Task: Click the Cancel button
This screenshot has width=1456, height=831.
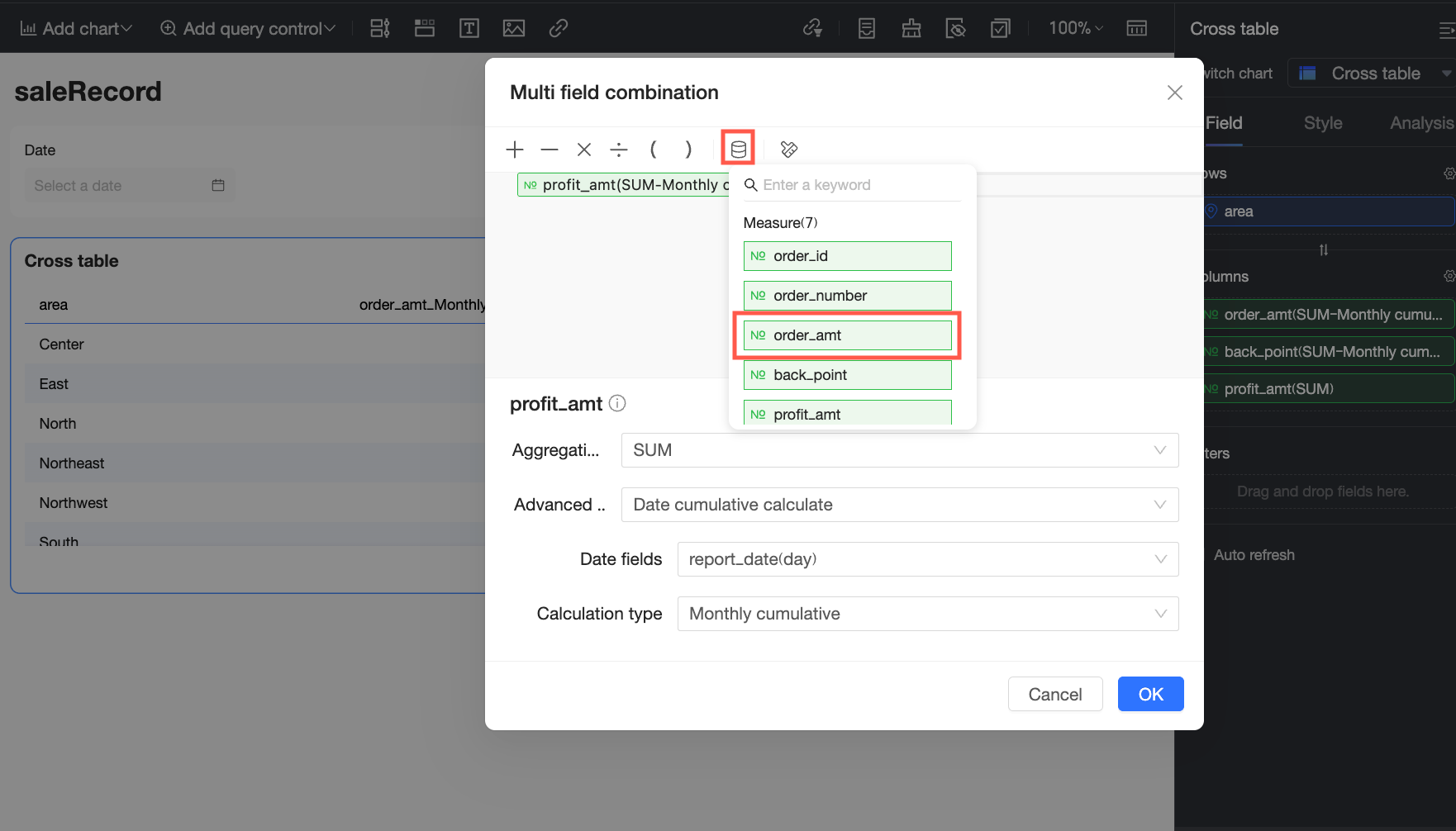Action: 1054,695
